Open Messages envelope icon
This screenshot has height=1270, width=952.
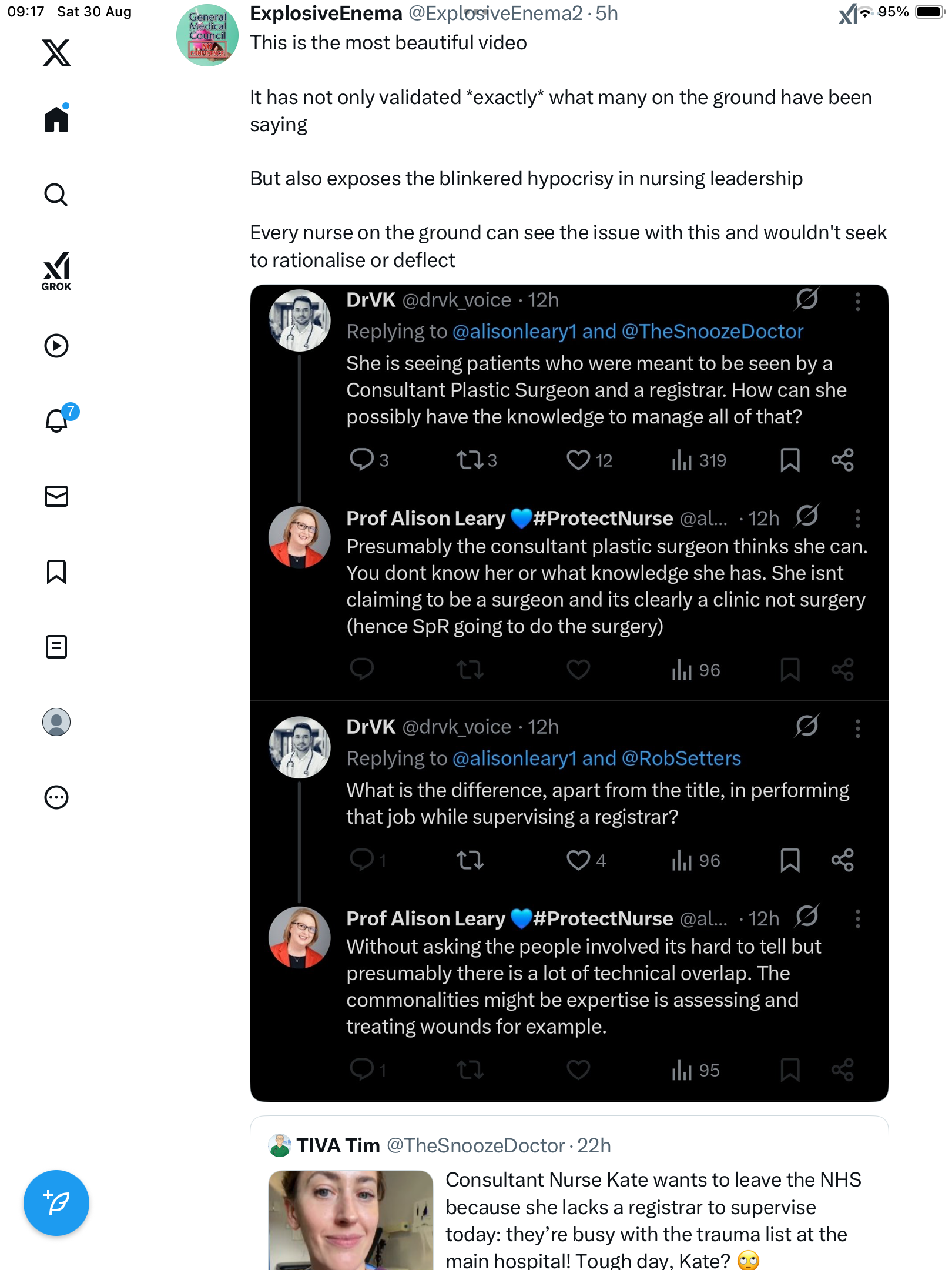[x=56, y=496]
